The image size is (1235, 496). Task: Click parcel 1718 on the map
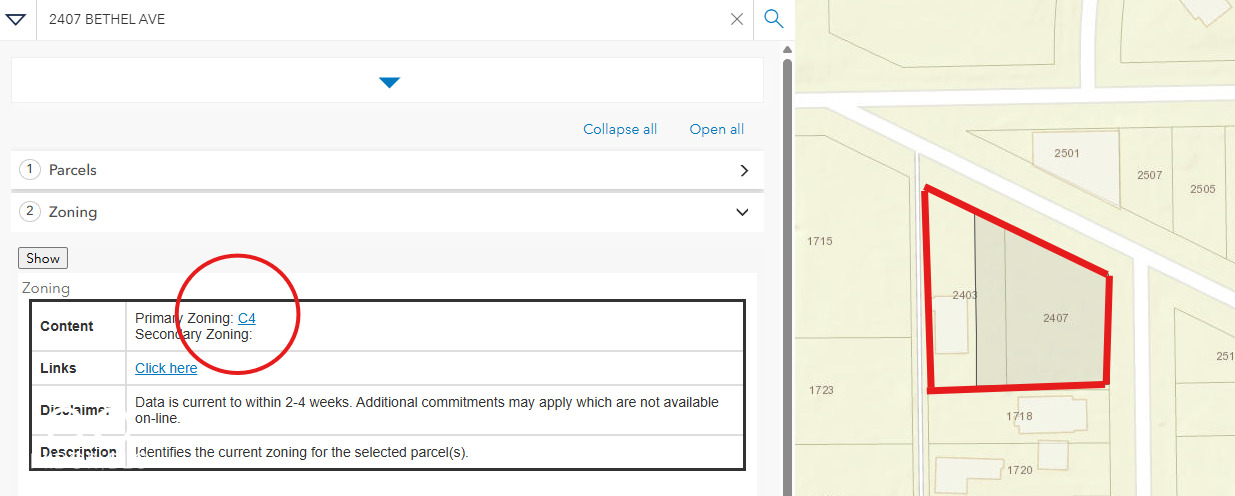1020,416
